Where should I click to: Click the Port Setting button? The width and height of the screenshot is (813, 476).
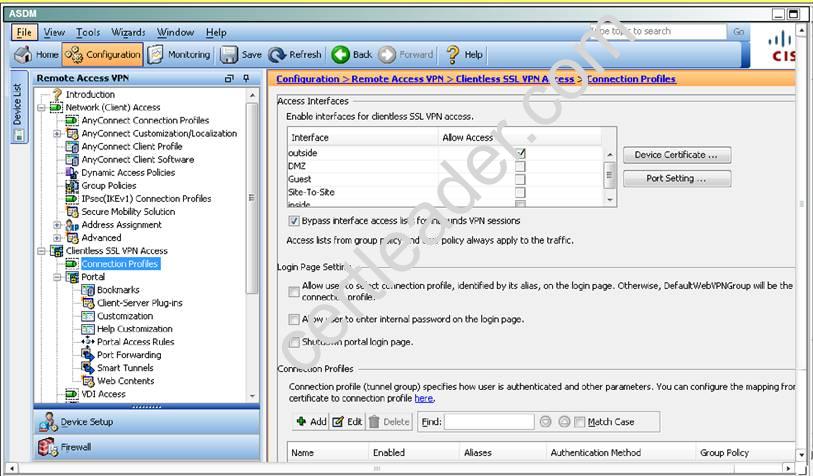[677, 178]
